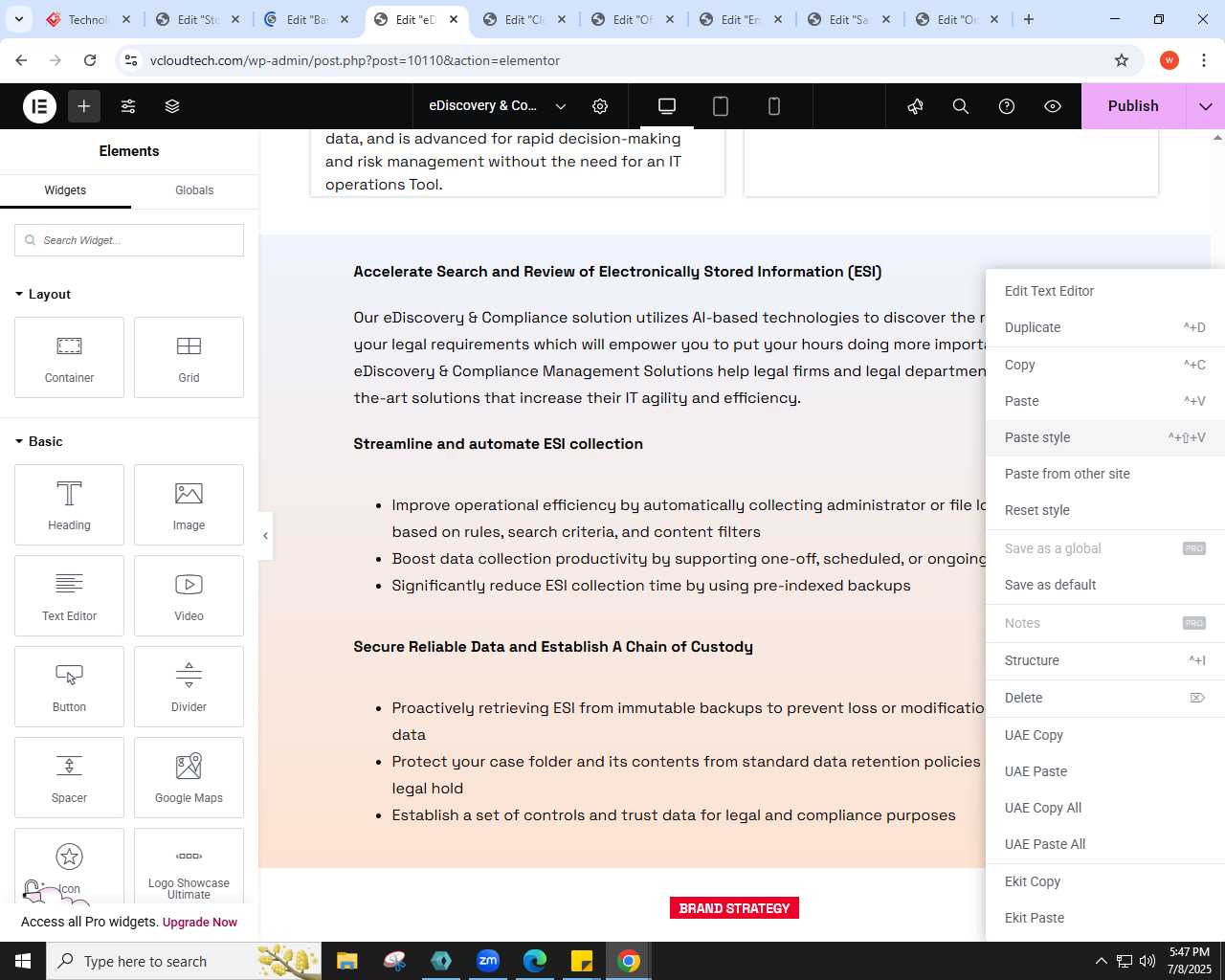Bookmark this page star icon
Viewport: 1225px width, 980px height.
click(1122, 60)
